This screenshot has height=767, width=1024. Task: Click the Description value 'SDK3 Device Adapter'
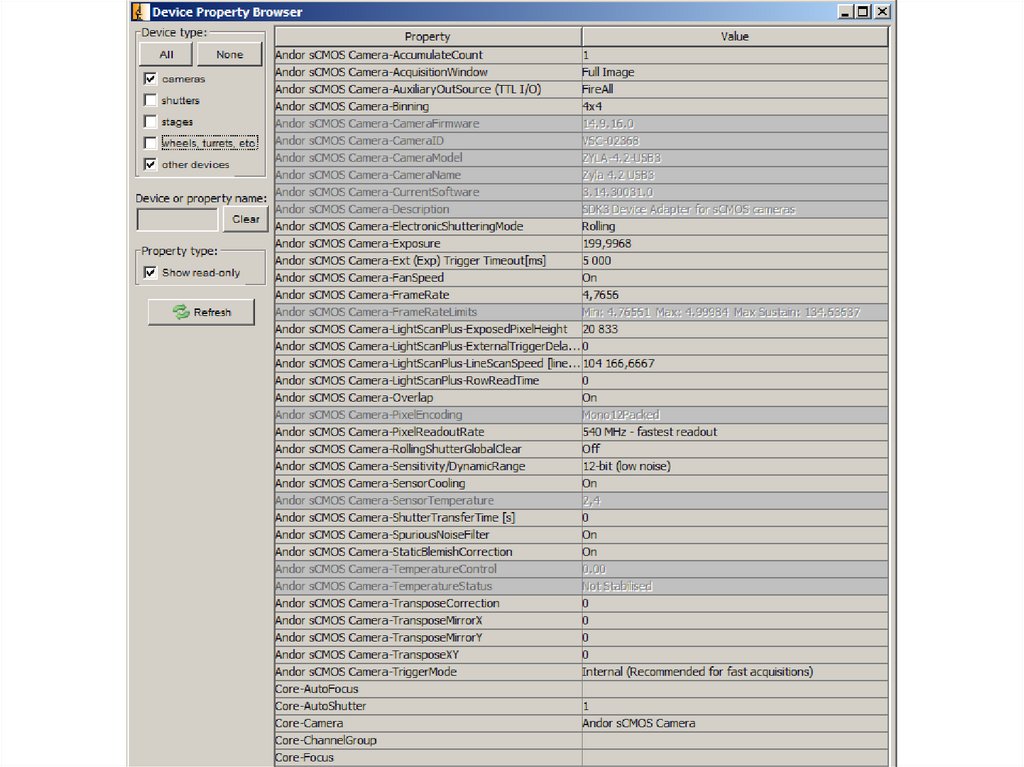[x=735, y=209]
